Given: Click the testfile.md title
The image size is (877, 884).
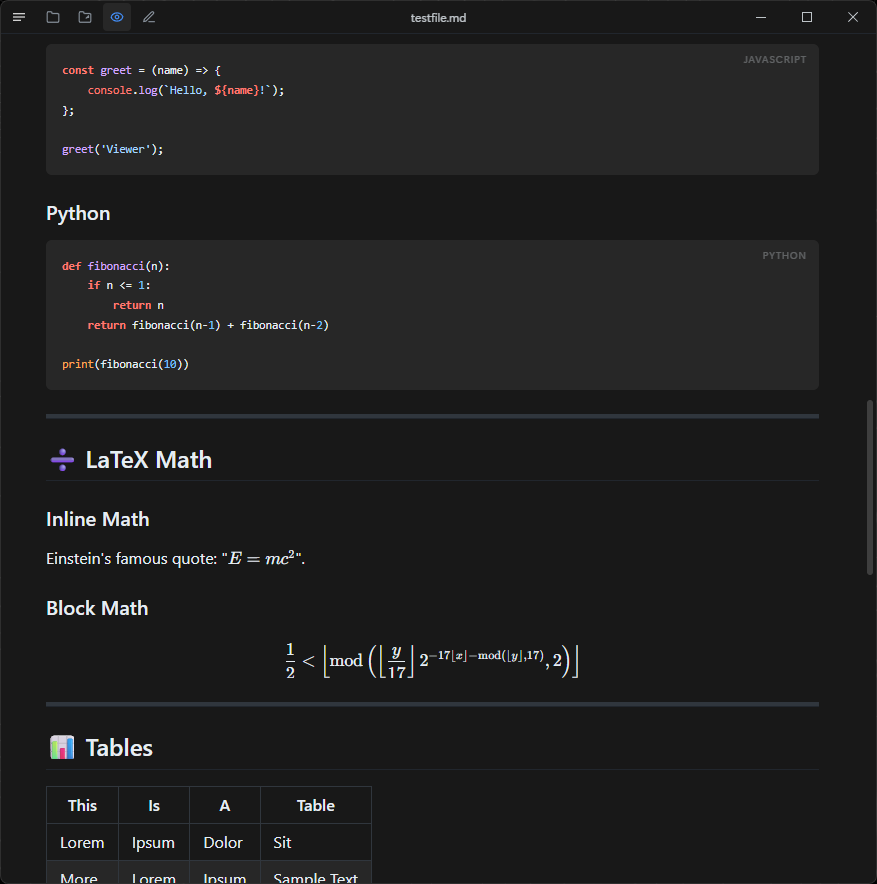Looking at the screenshot, I should (x=438, y=17).
